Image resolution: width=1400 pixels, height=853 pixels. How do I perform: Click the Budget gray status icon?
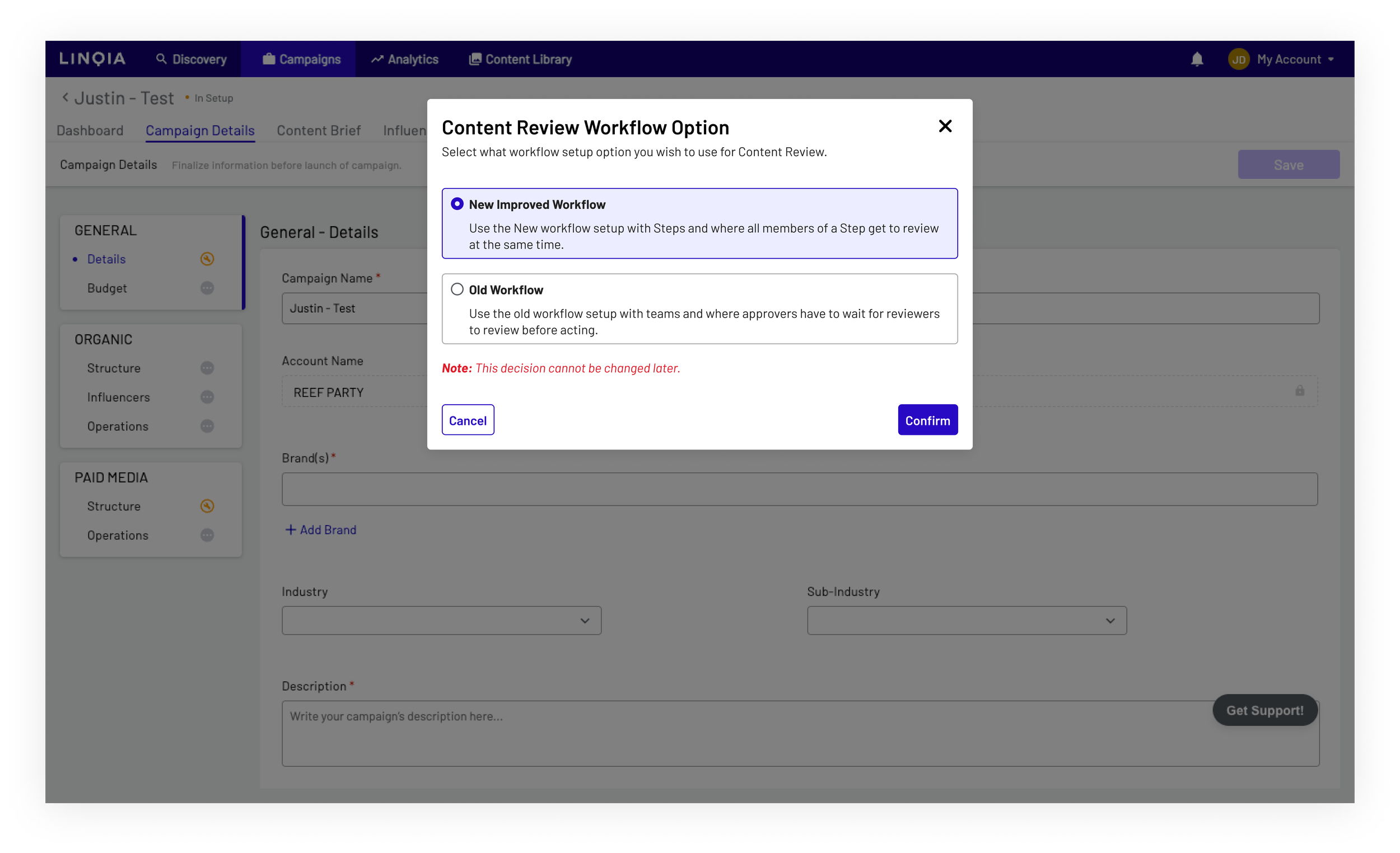pyautogui.click(x=207, y=288)
